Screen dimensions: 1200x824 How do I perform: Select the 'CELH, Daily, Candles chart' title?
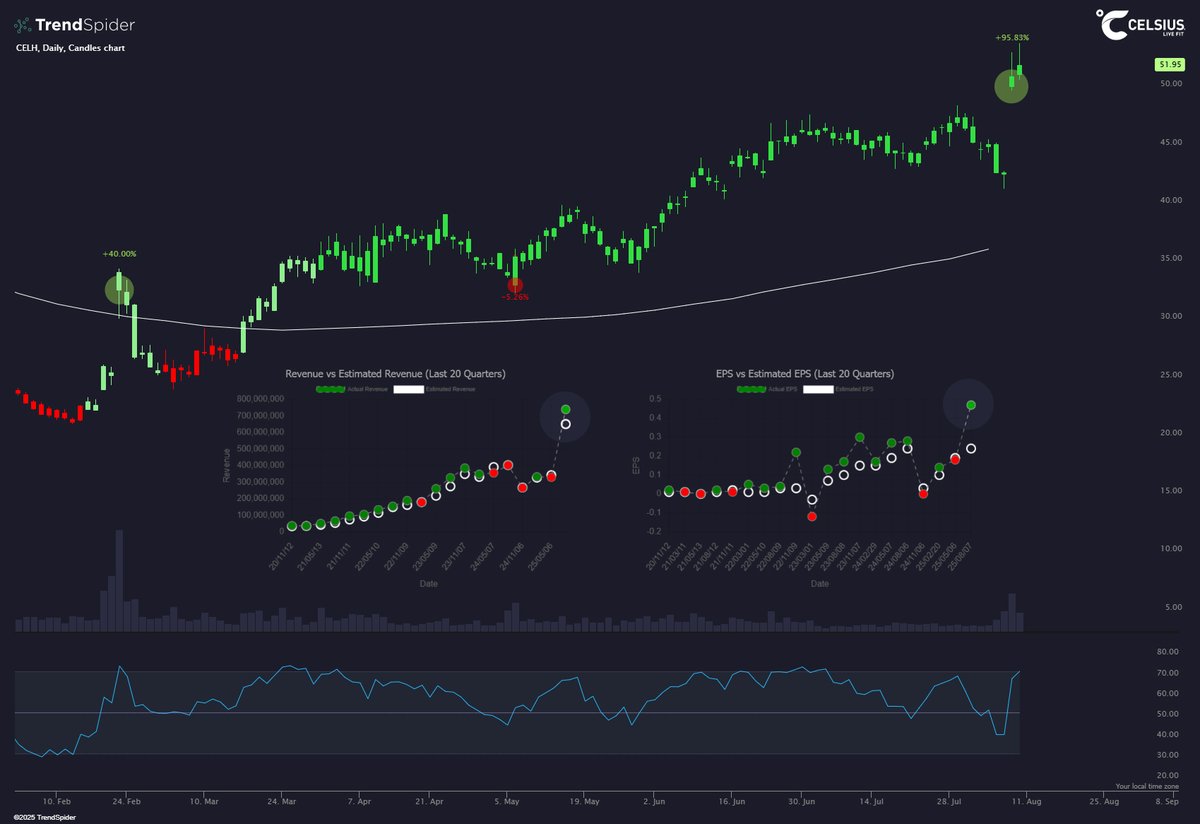coord(70,48)
